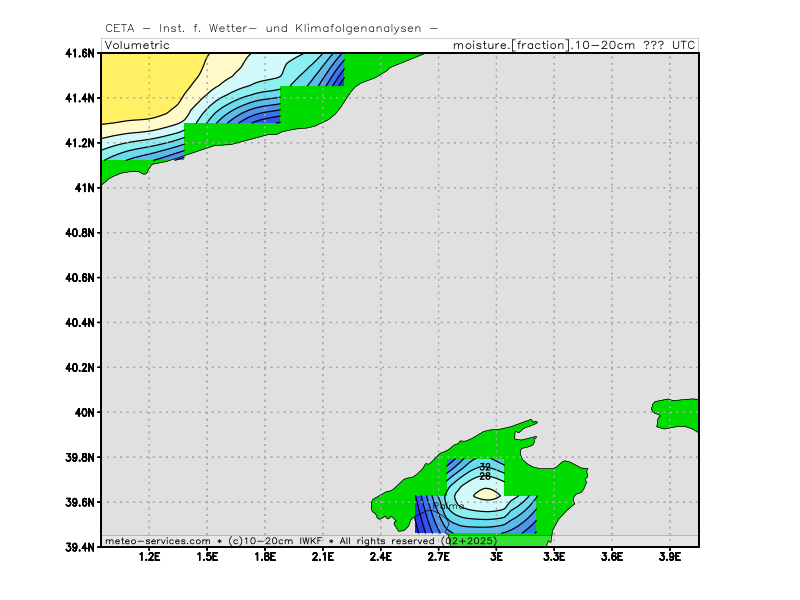Click the Volumetric label above the map
The image size is (800, 600).
pyautogui.click(x=137, y=45)
